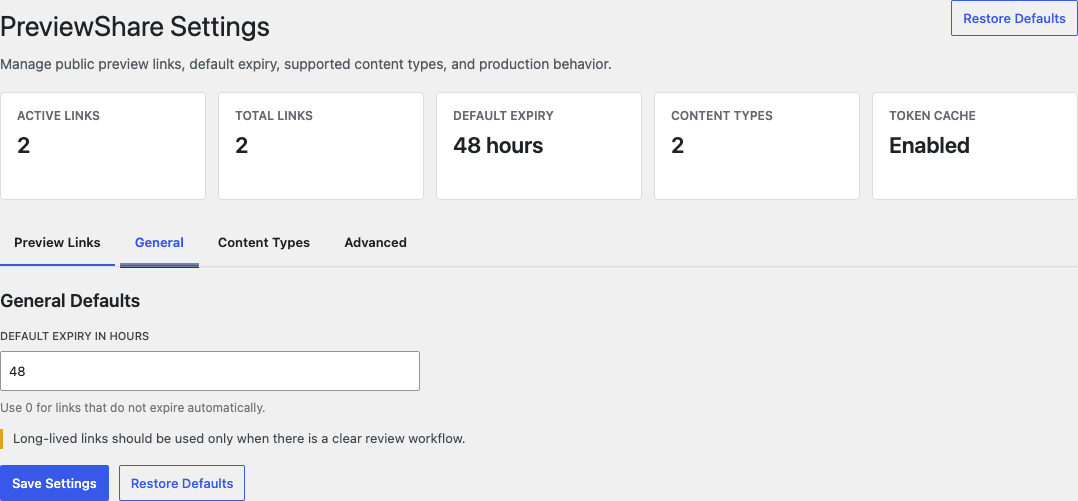
Task: Open the Advanced tab
Action: (x=375, y=243)
